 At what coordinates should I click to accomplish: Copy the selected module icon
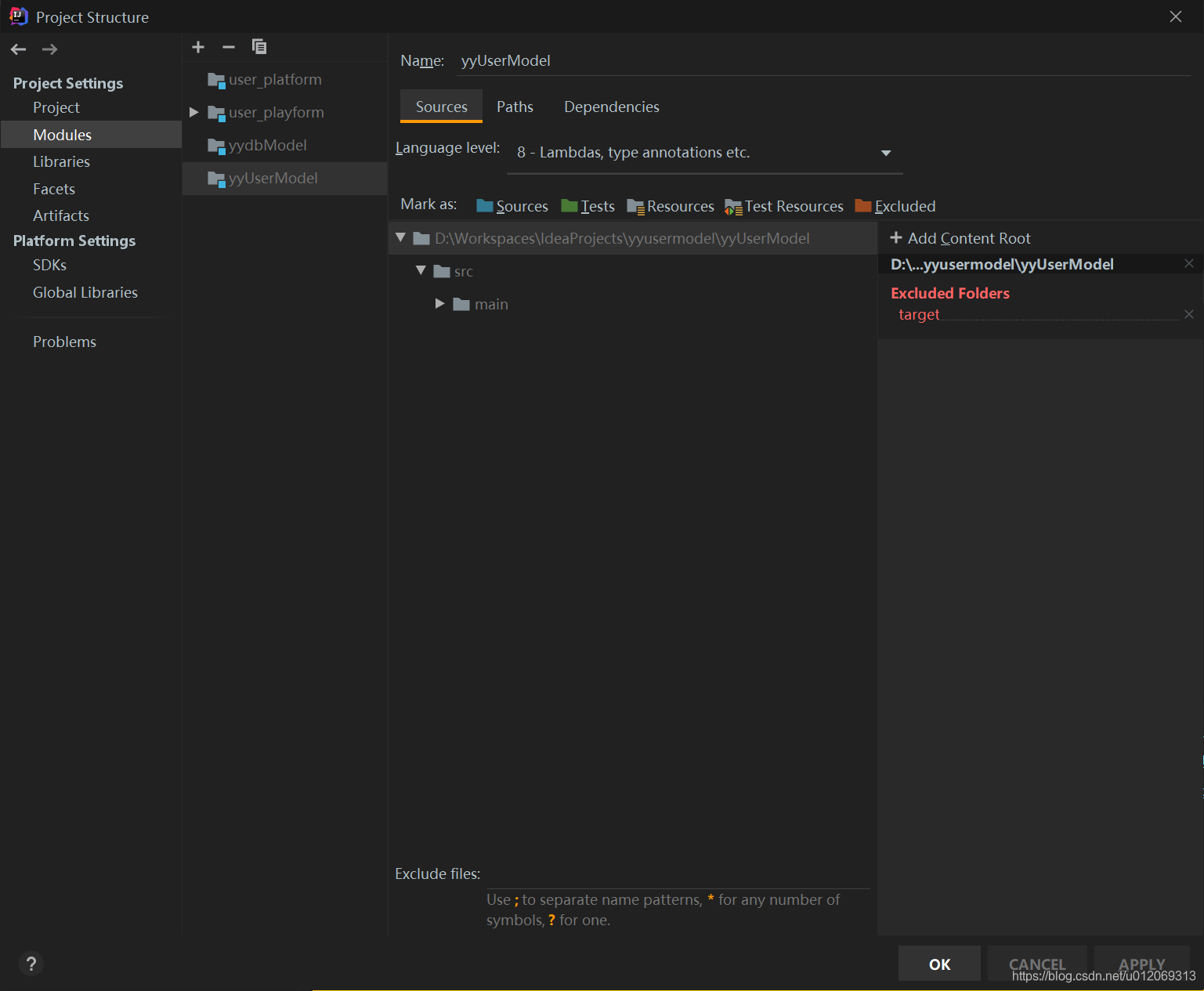click(259, 47)
